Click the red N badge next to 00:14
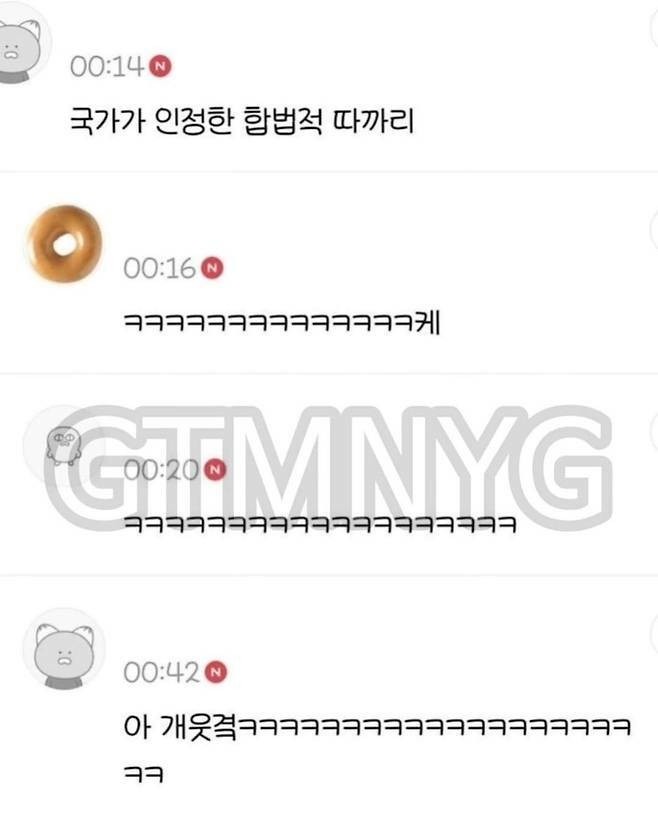This screenshot has width=658, height=823. click(161, 66)
